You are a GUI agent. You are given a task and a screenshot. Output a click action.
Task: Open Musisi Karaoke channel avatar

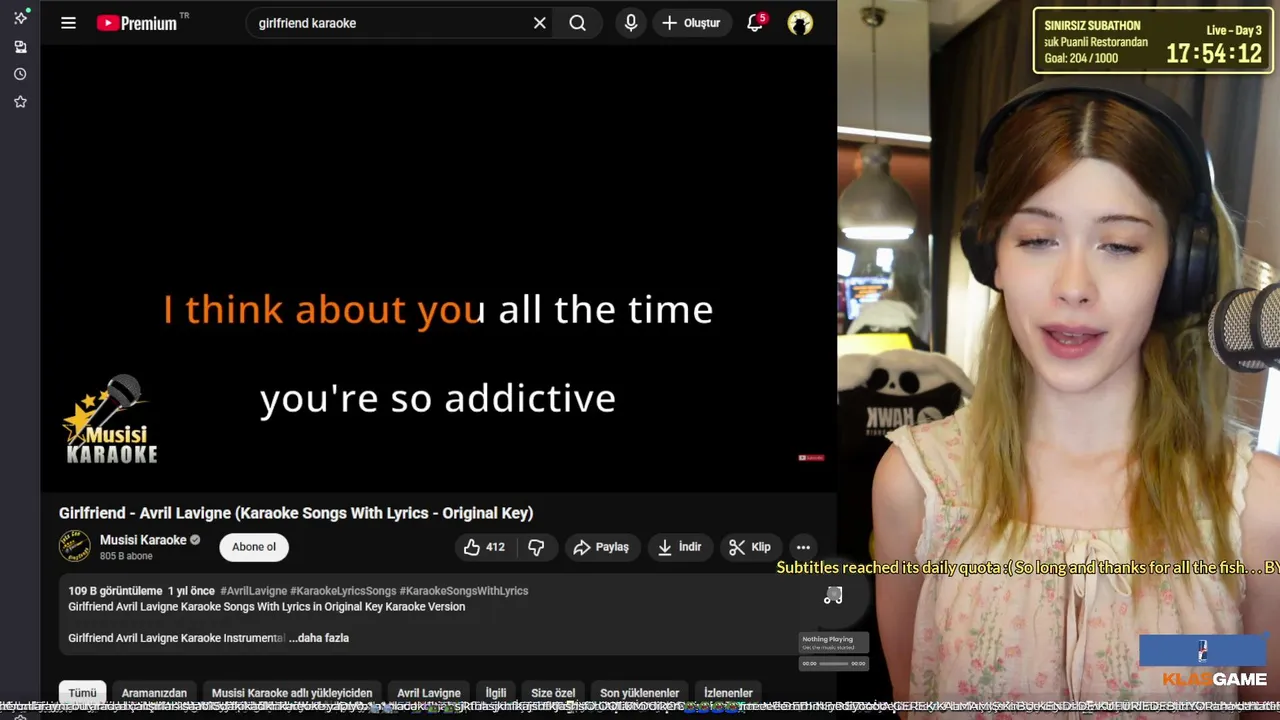tap(75, 547)
